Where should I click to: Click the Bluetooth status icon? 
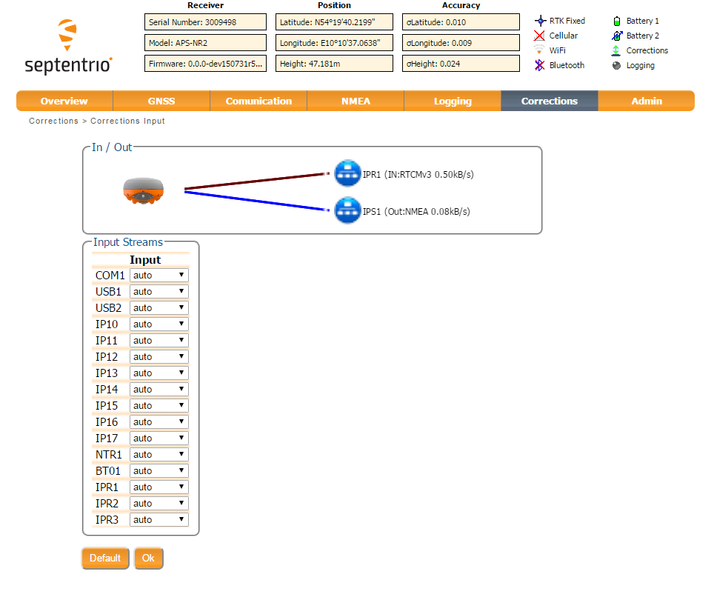[540, 65]
